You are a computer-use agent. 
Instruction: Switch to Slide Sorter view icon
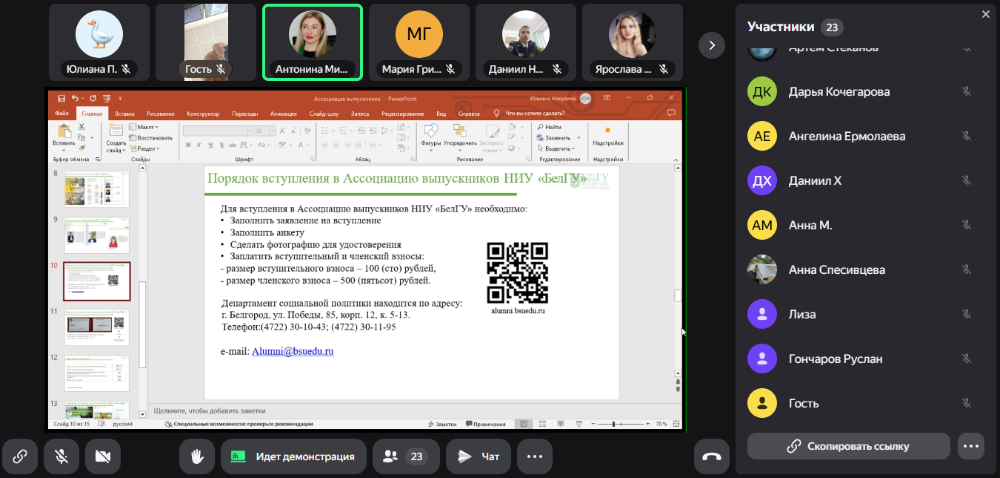(x=542, y=424)
